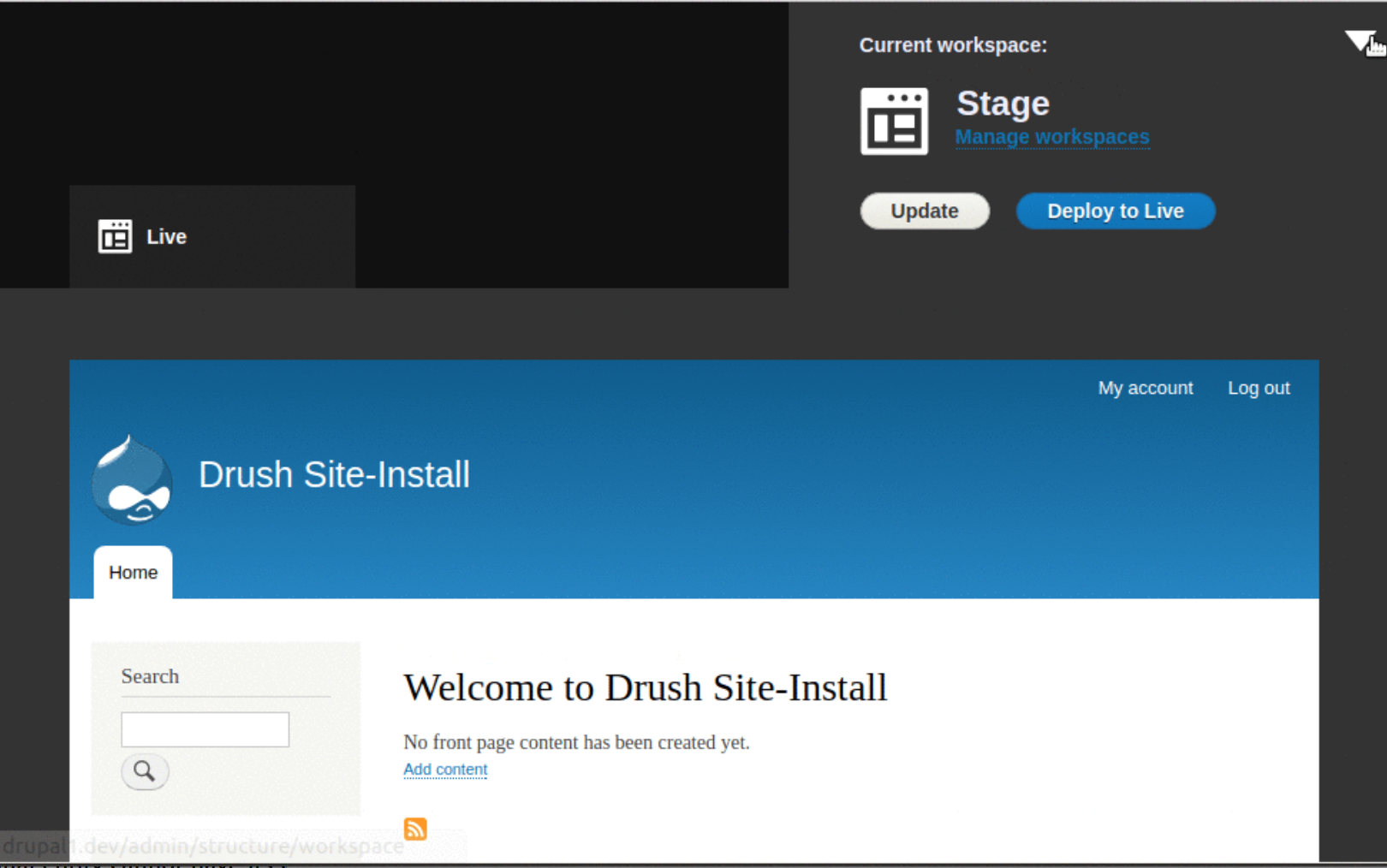Click the Stage workspace name
Image resolution: width=1387 pixels, height=868 pixels.
click(x=1003, y=104)
